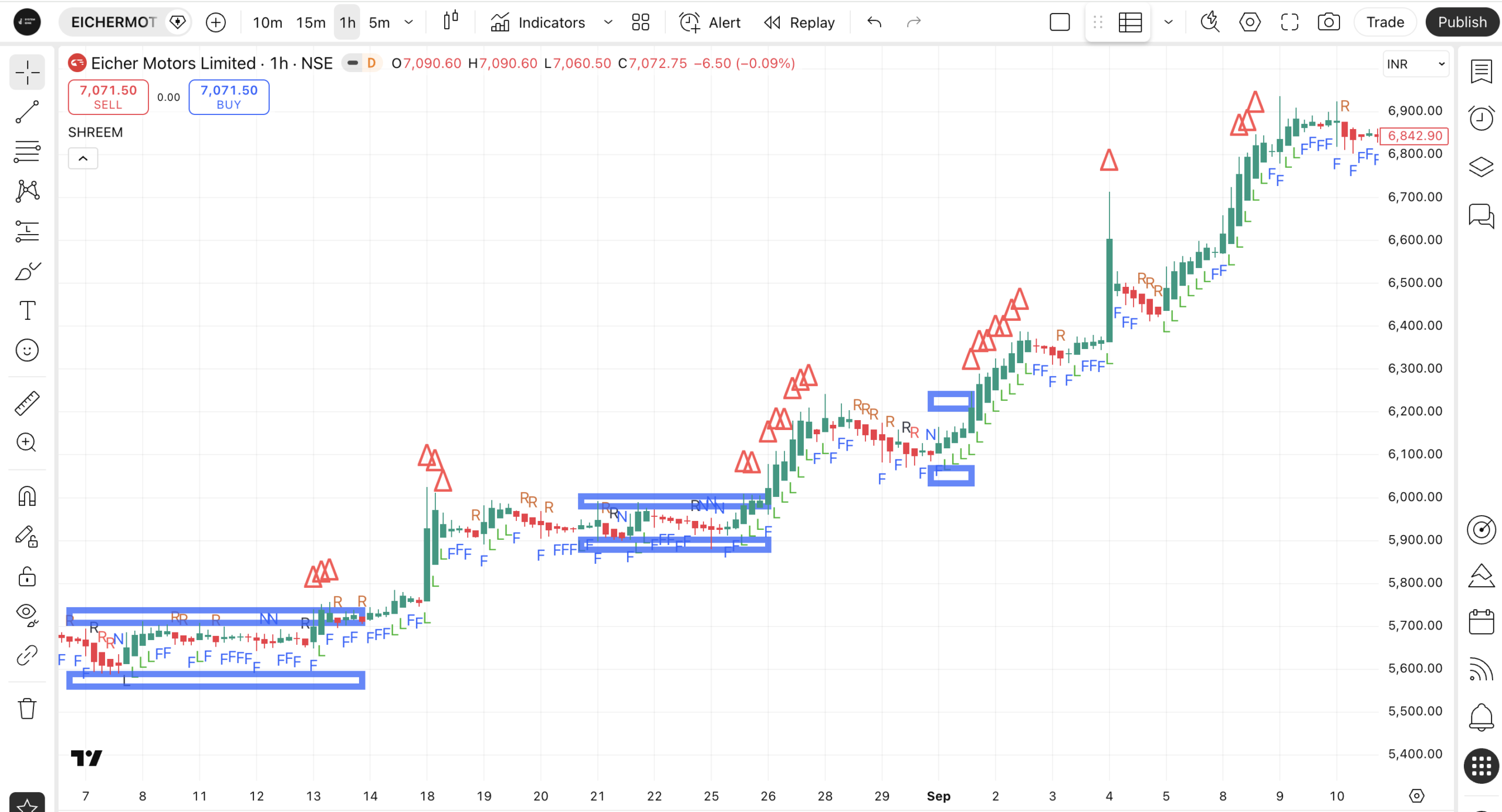1502x812 pixels.
Task: Expand the timeframe interval dropdown
Action: click(409, 22)
